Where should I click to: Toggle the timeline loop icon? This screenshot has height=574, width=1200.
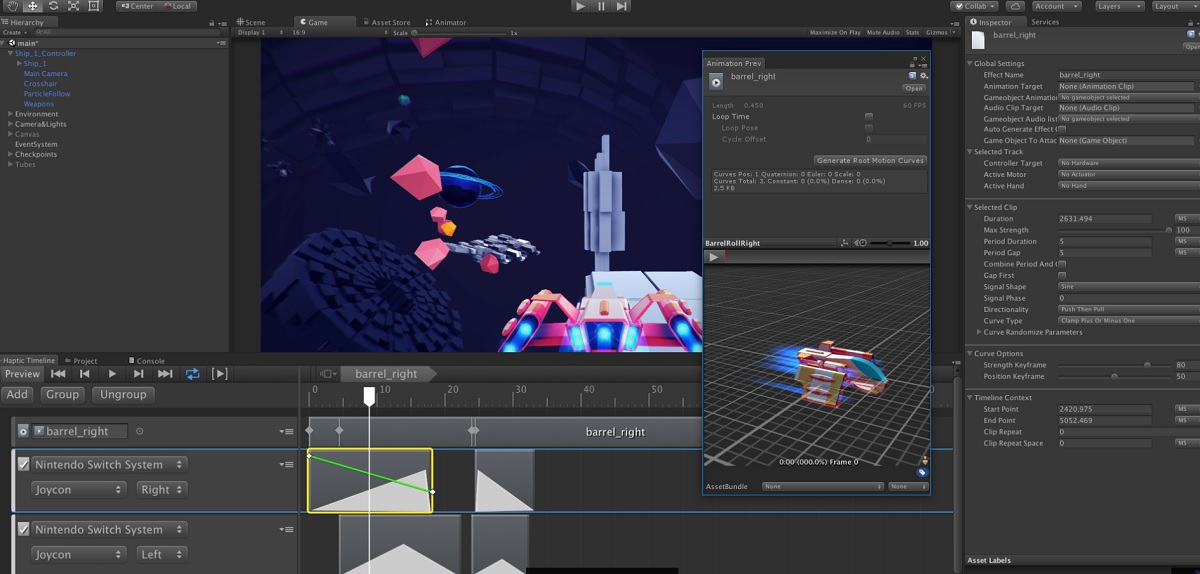pyautogui.click(x=192, y=374)
